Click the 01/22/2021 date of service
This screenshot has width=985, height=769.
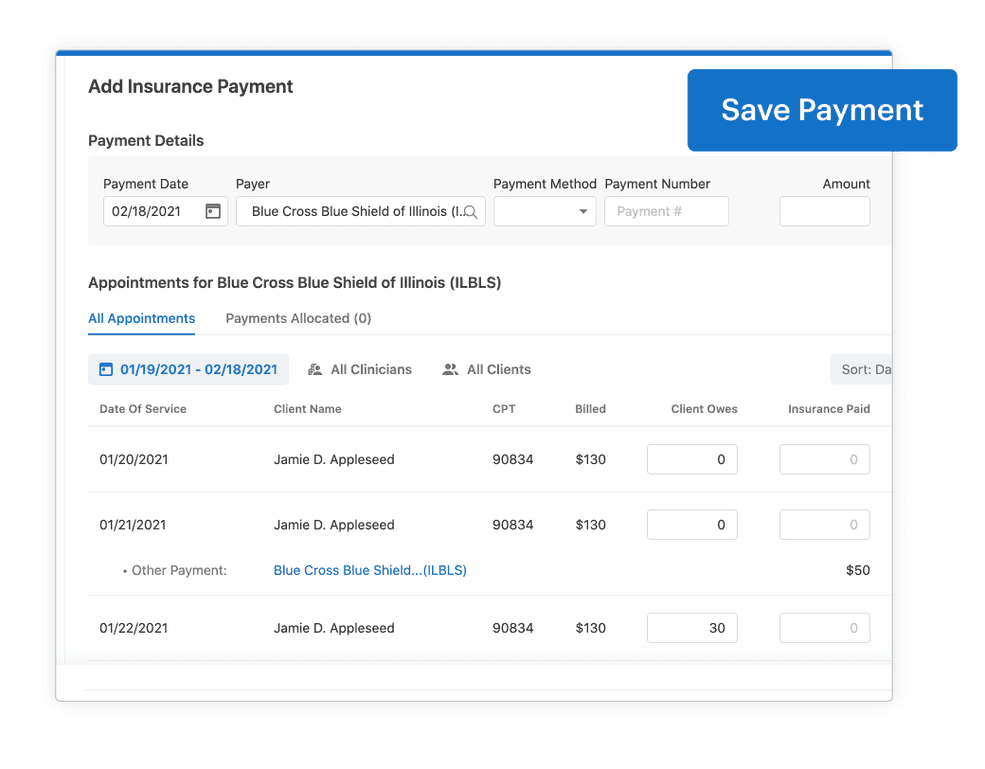pyautogui.click(x=134, y=628)
